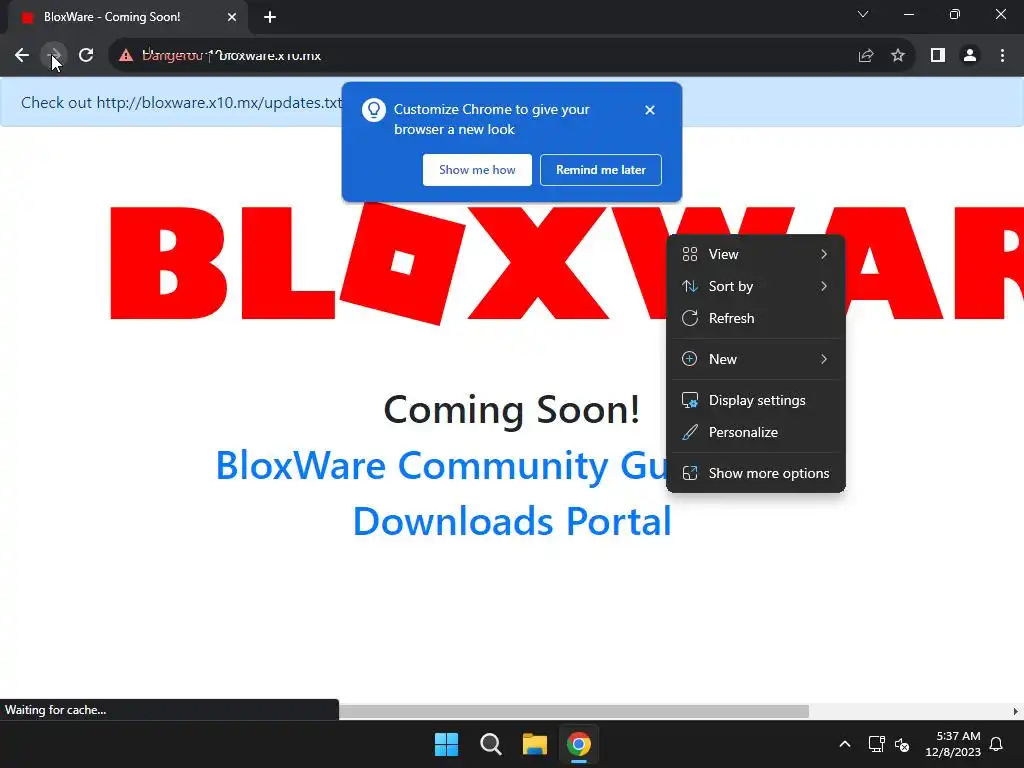
Task: Open the notifications bell icon
Action: [997, 744]
